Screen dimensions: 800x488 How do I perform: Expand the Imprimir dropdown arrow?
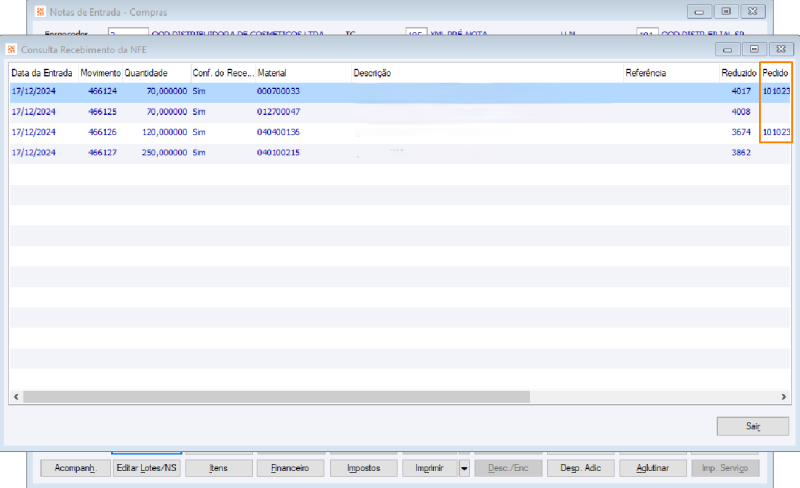464,468
